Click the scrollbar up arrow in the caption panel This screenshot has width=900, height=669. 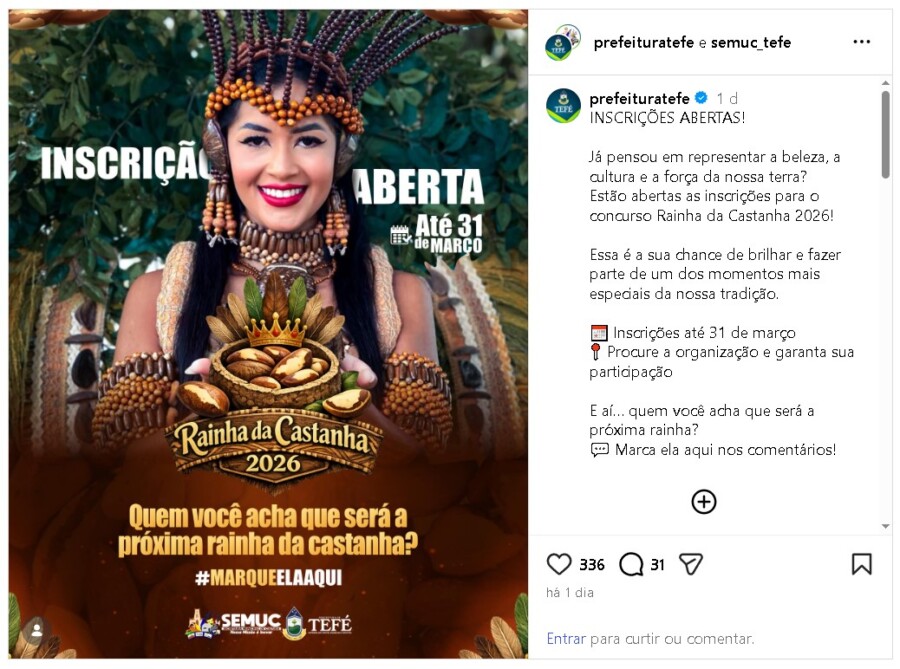pos(886,83)
